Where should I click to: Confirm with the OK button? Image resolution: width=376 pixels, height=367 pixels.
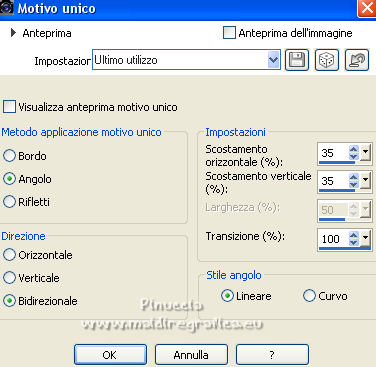[x=110, y=355]
